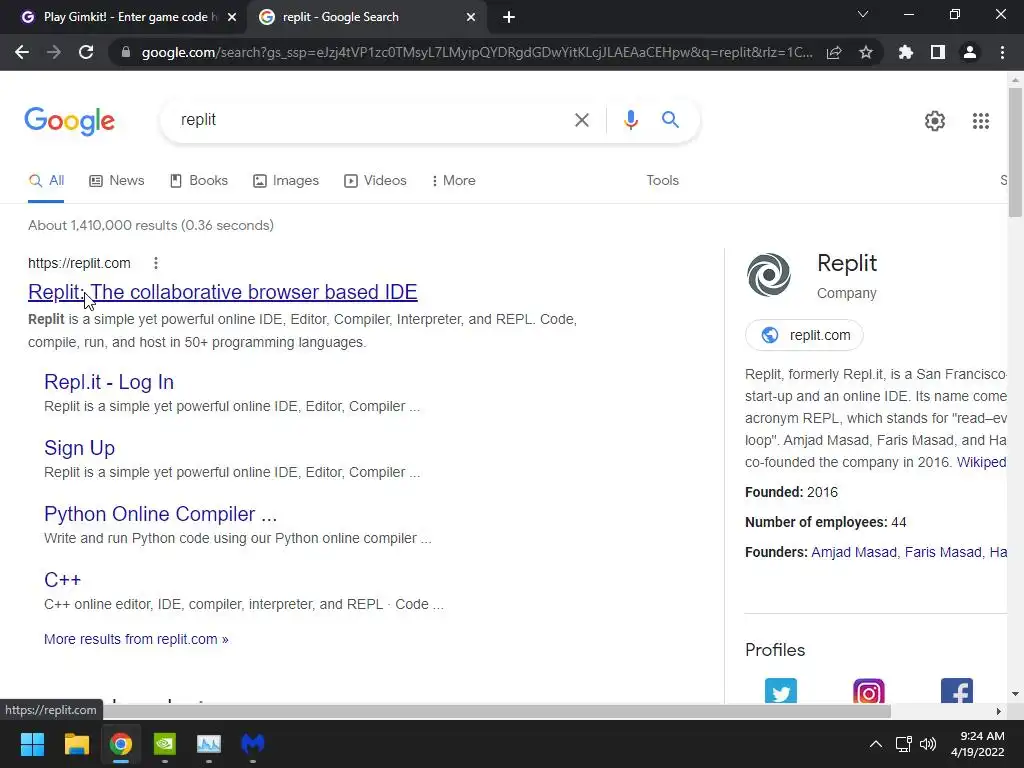This screenshot has height=768, width=1024.
Task: Open the tab search chevron in the title bar
Action: pyautogui.click(x=863, y=14)
